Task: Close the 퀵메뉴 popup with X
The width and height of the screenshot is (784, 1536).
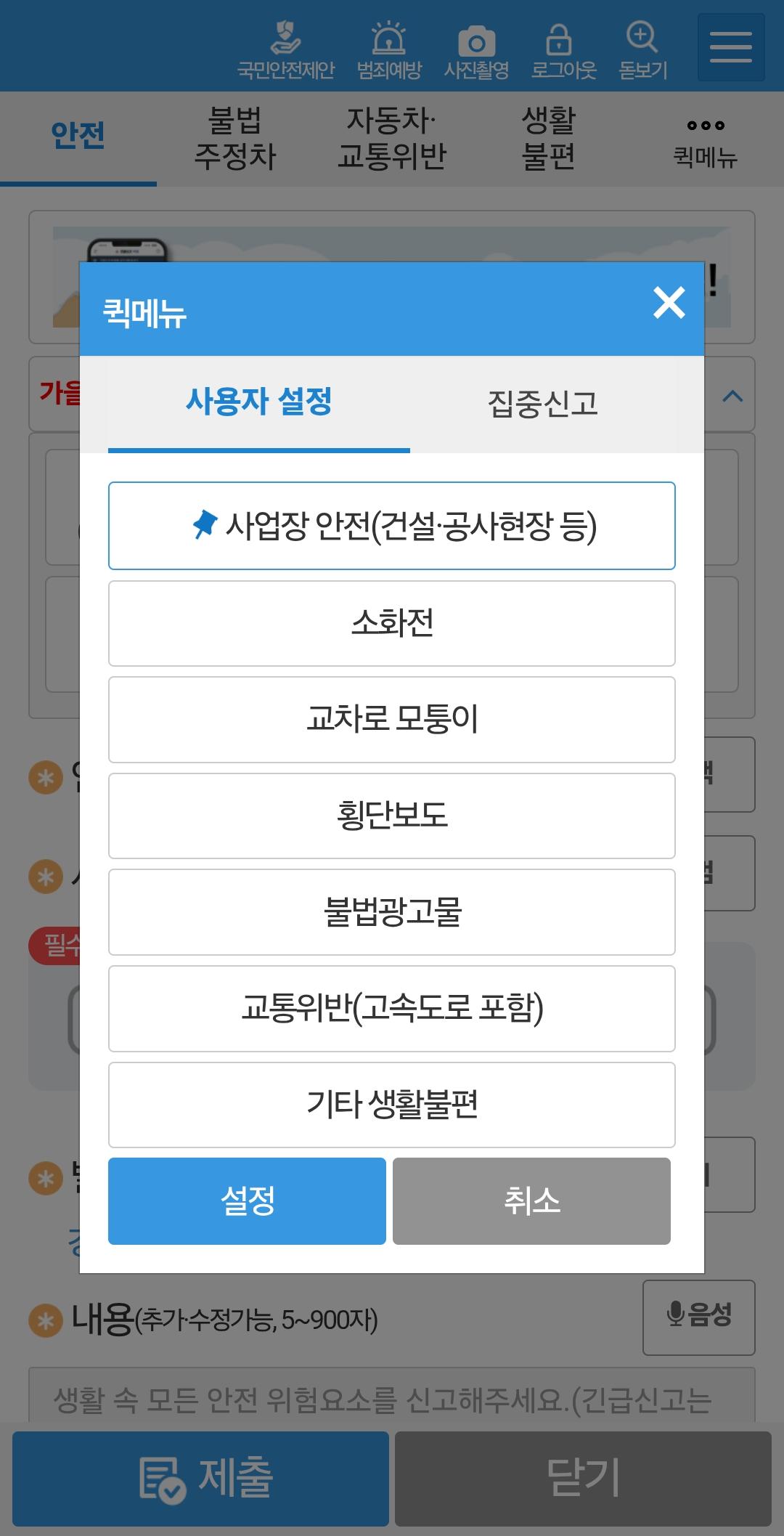Action: [x=669, y=303]
